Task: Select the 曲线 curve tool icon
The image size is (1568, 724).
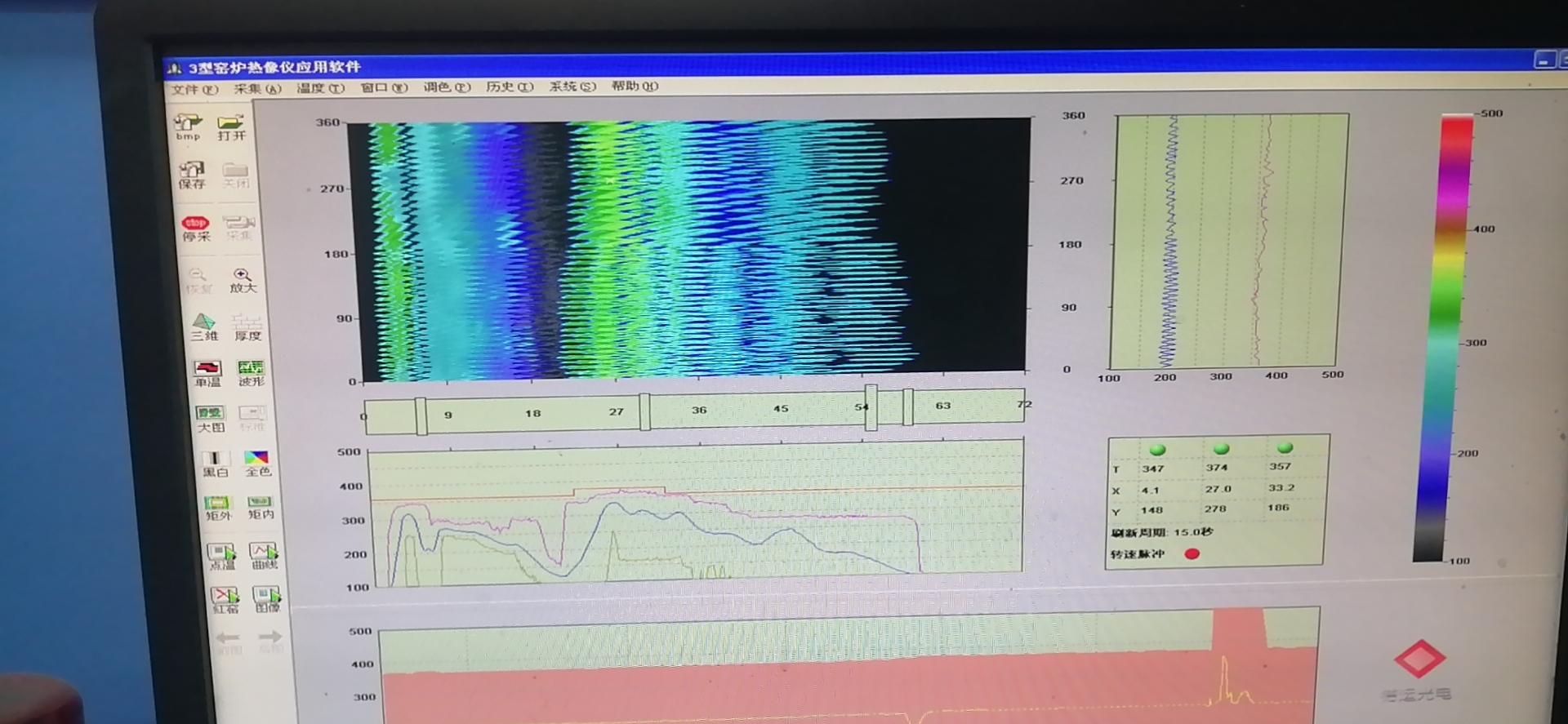Action: coord(263,554)
